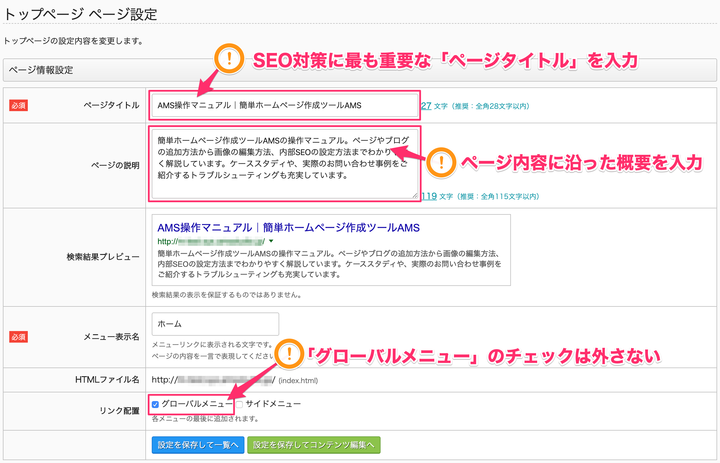Click the 設定を保存してコンテンツ編集へ button
This screenshot has width=720, height=463.
(x=314, y=445)
